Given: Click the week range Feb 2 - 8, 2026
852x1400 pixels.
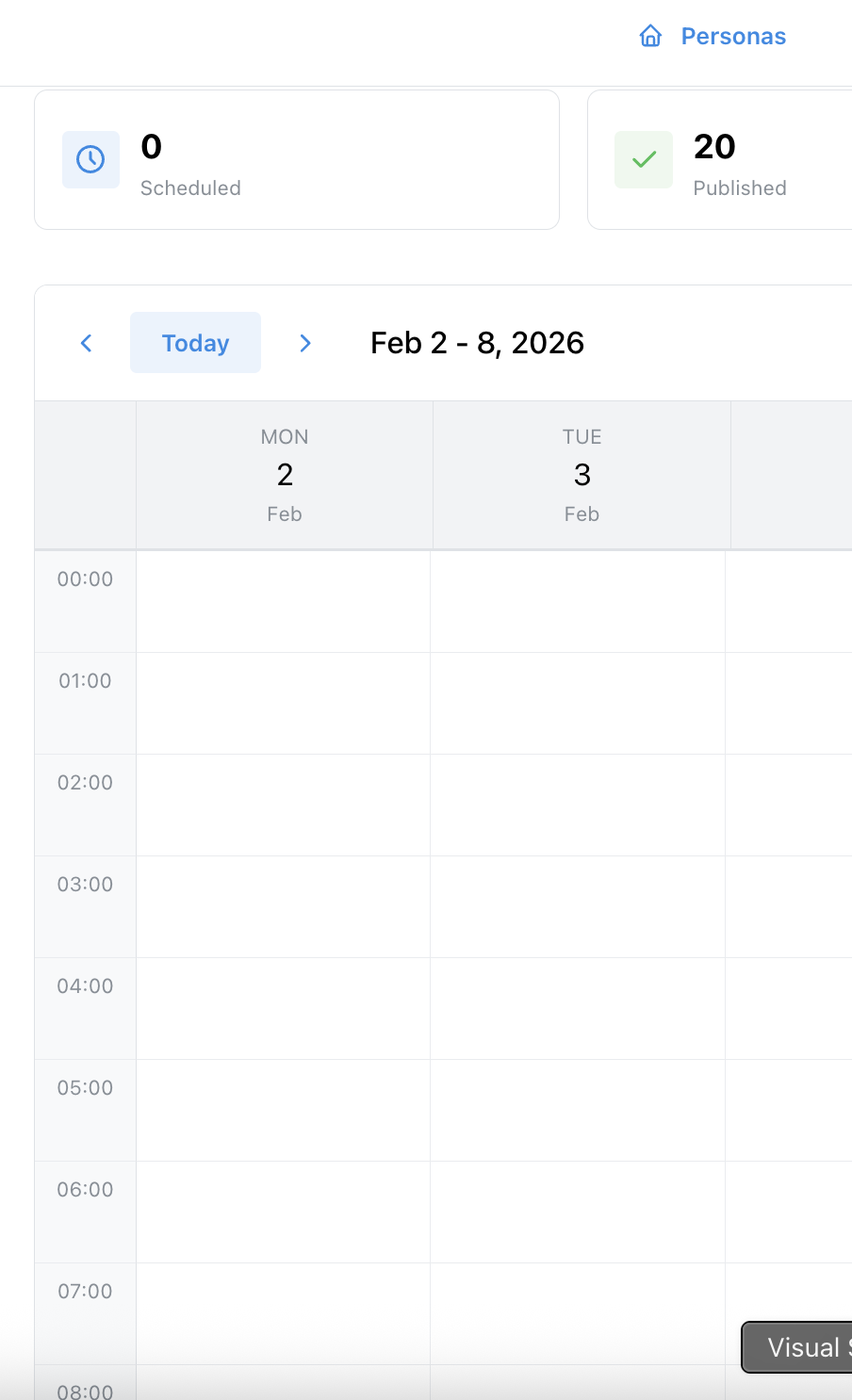Looking at the screenshot, I should [x=477, y=343].
